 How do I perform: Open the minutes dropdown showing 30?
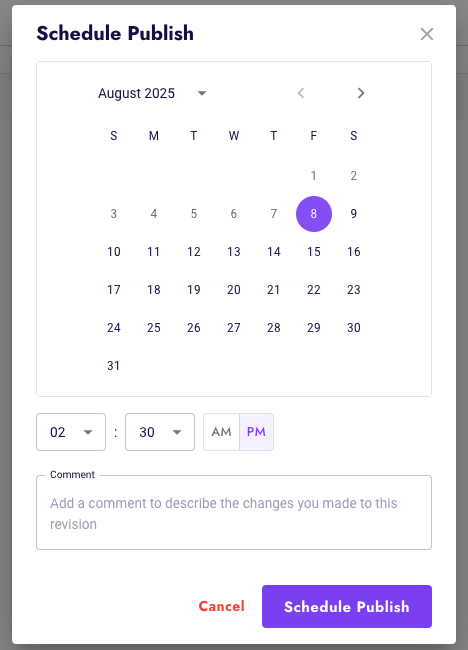(160, 432)
